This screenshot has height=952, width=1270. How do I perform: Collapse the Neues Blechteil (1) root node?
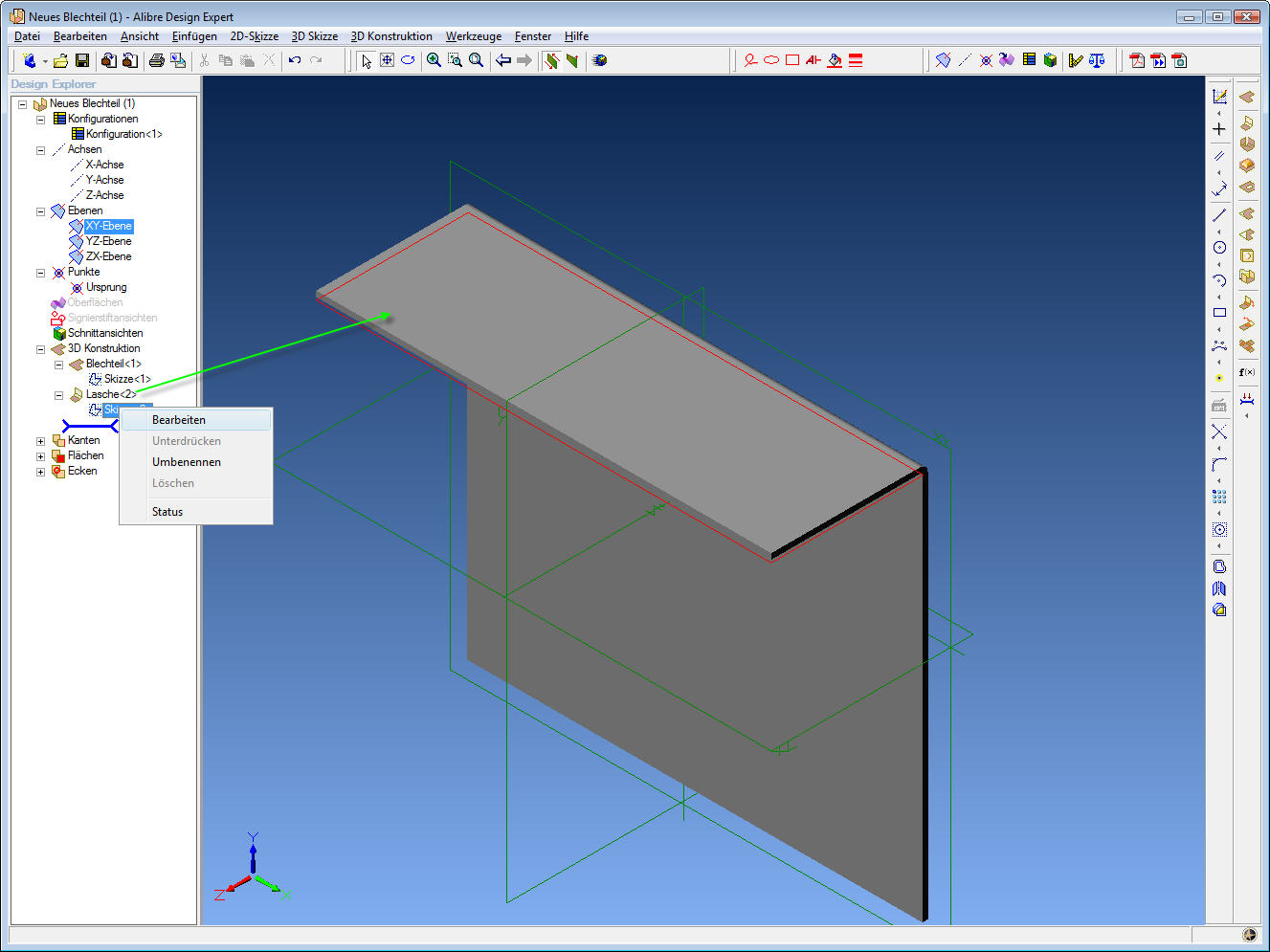pyautogui.click(x=23, y=104)
